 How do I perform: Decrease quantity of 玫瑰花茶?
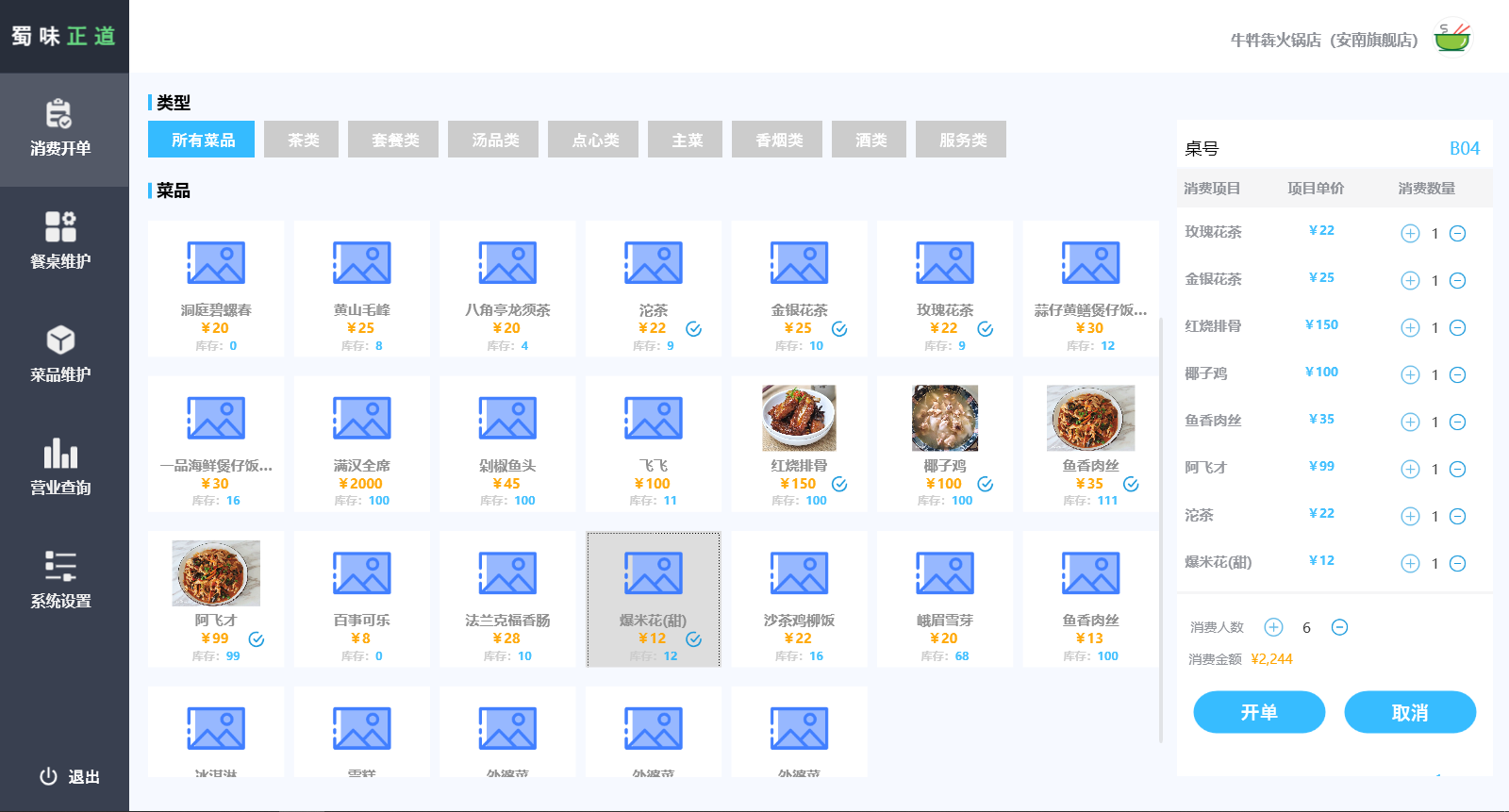(1457, 233)
